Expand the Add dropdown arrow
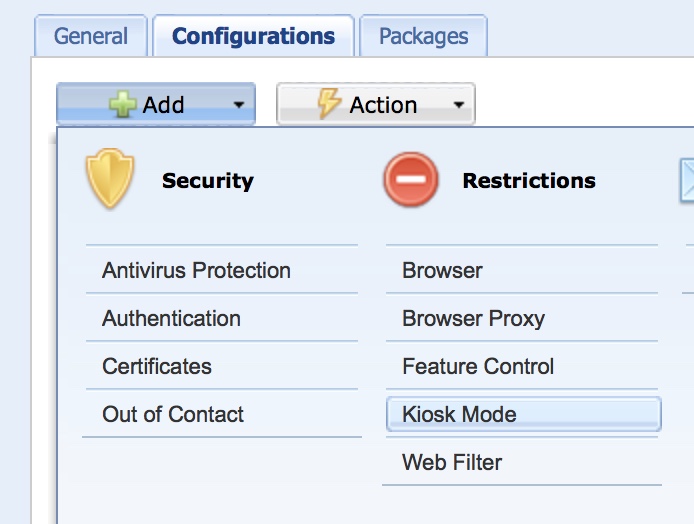 [238, 105]
